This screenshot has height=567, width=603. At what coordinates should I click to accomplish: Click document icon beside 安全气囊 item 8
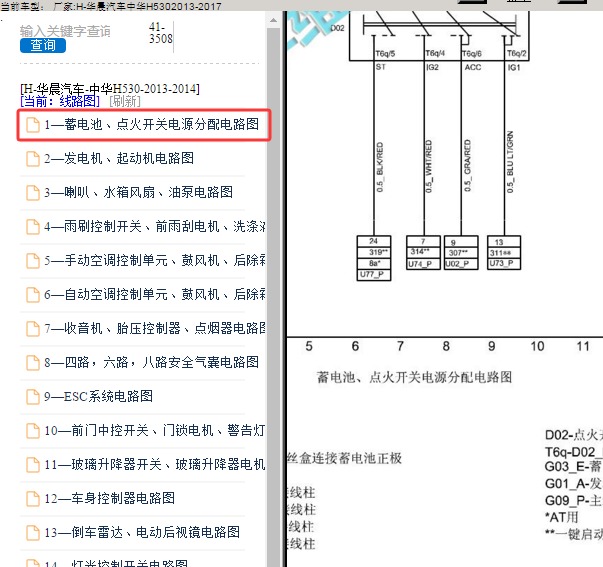(33, 362)
